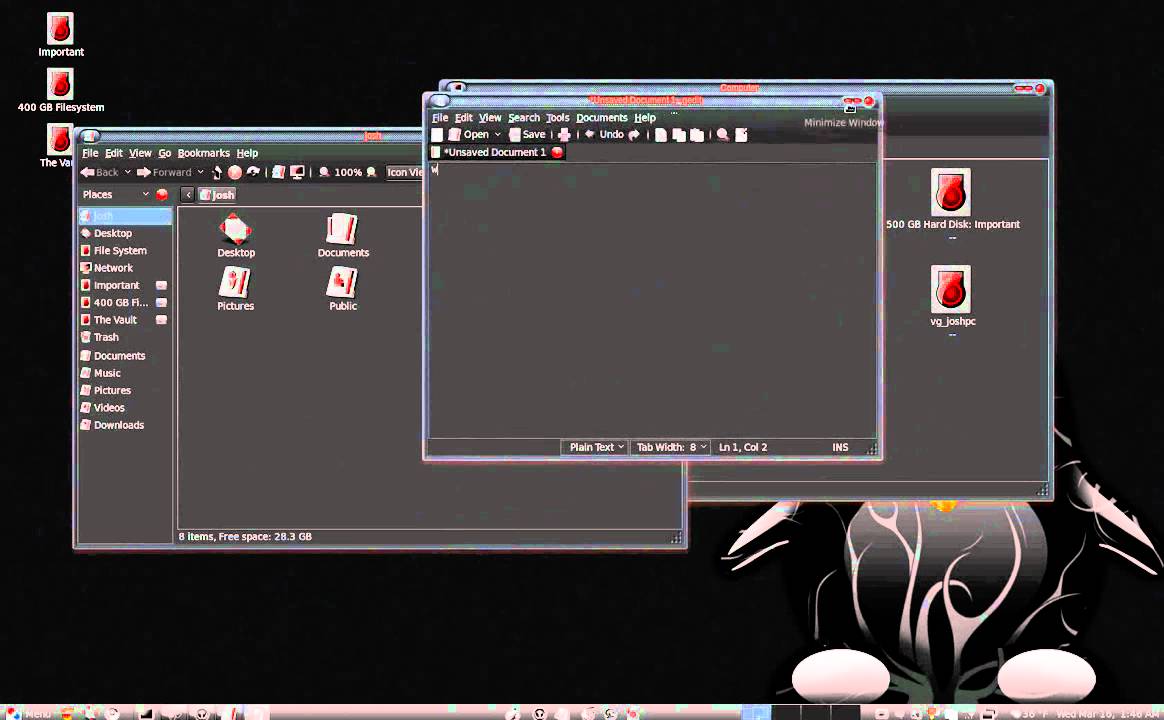Go up to the parent folder icon
The image size is (1164, 720).
217,172
